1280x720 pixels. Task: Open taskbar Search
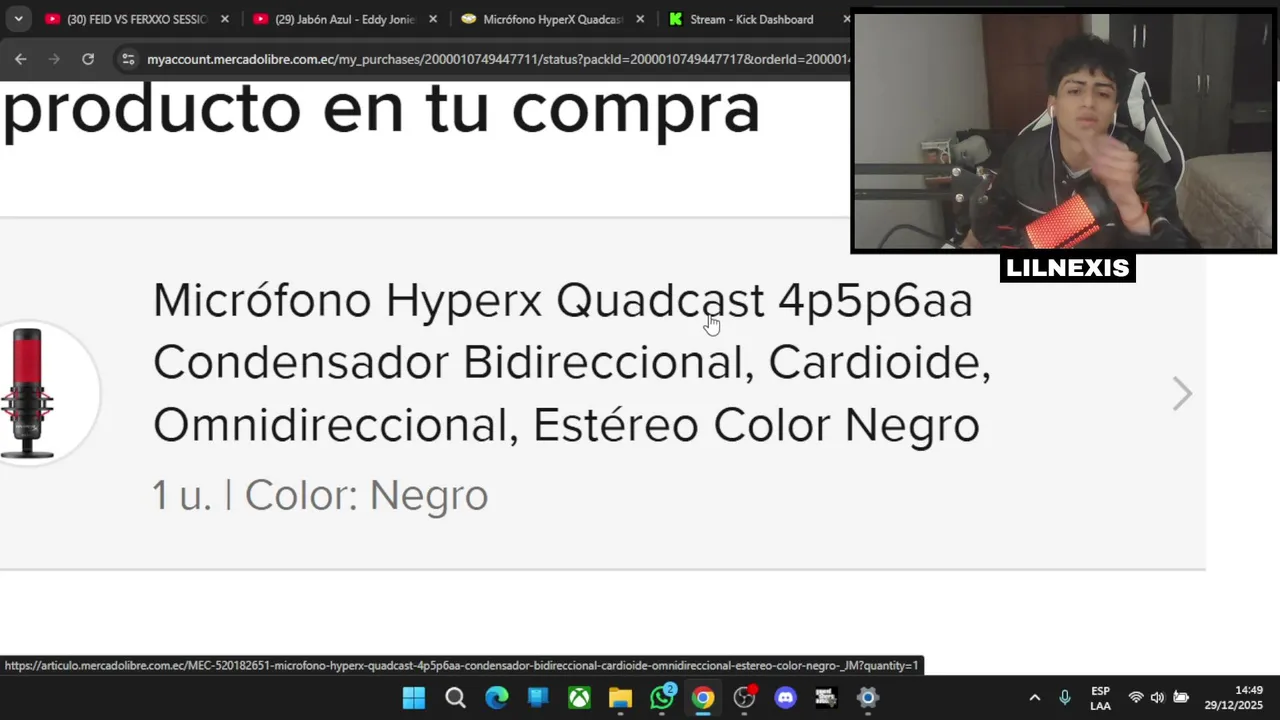(x=455, y=698)
